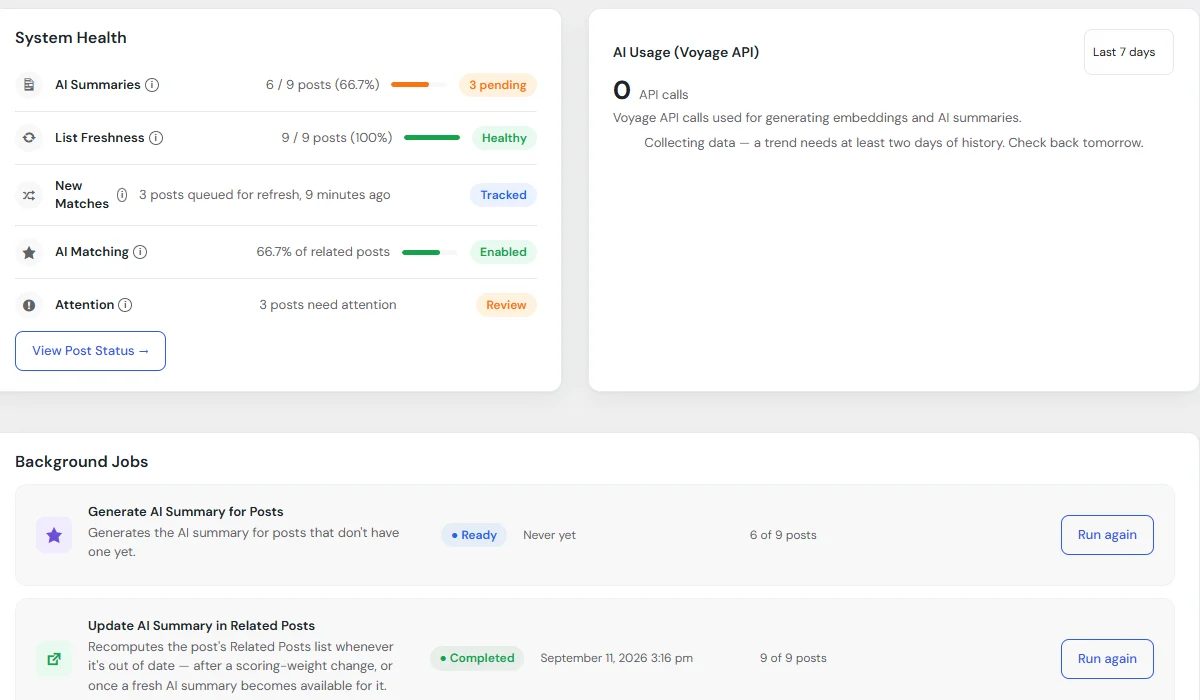1200x700 pixels.
Task: Open the info tooltip beside AI Summaries
Action: (x=152, y=85)
